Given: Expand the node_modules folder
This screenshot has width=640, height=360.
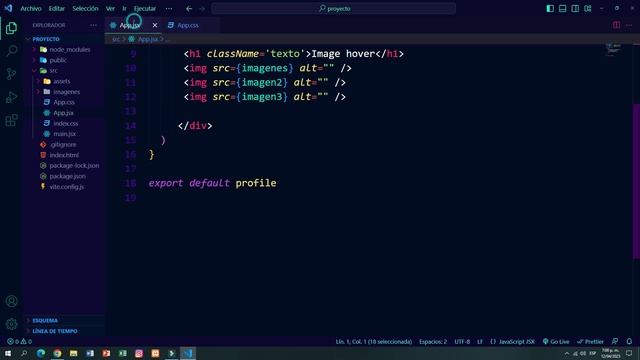Looking at the screenshot, I should click(x=65, y=49).
